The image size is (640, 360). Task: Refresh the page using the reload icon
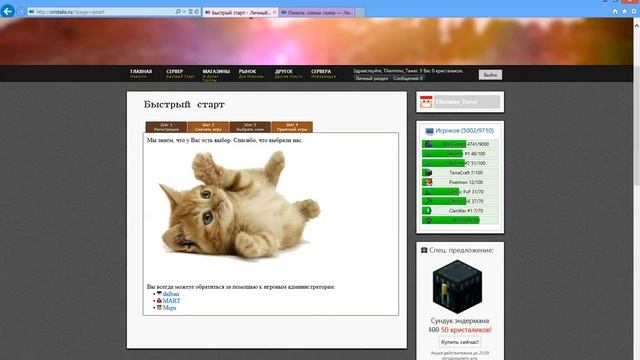point(196,12)
